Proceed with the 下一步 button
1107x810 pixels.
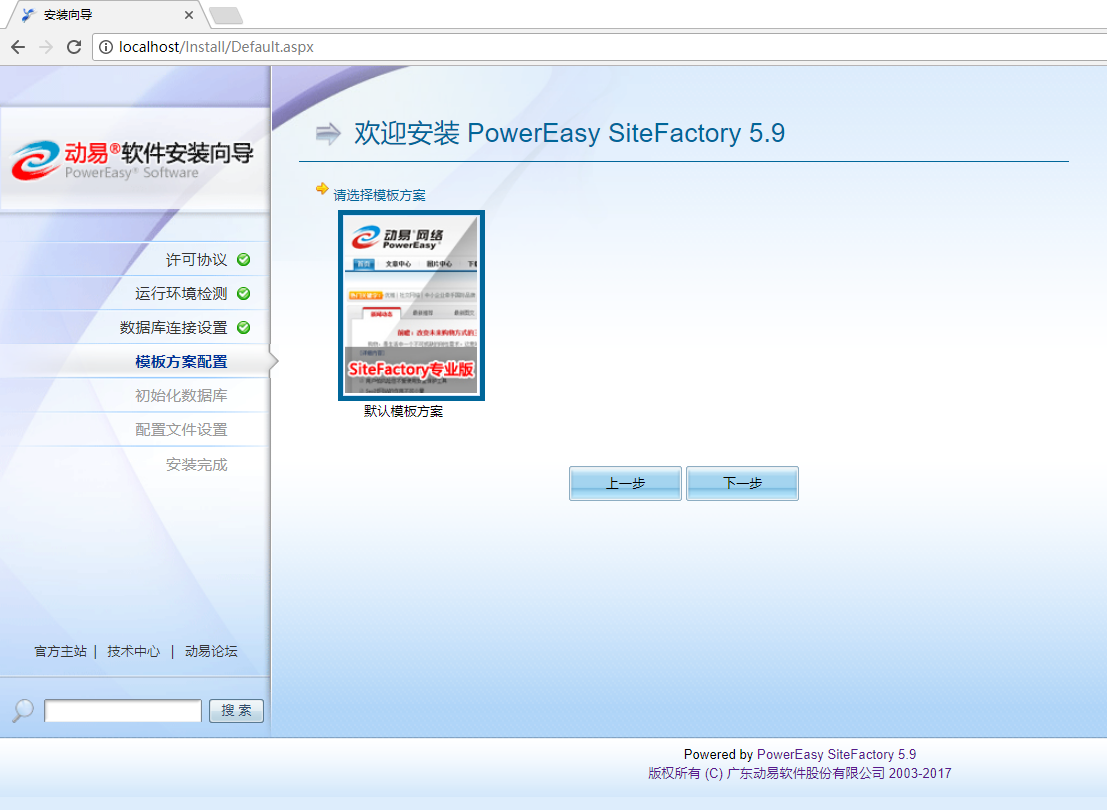click(x=742, y=483)
